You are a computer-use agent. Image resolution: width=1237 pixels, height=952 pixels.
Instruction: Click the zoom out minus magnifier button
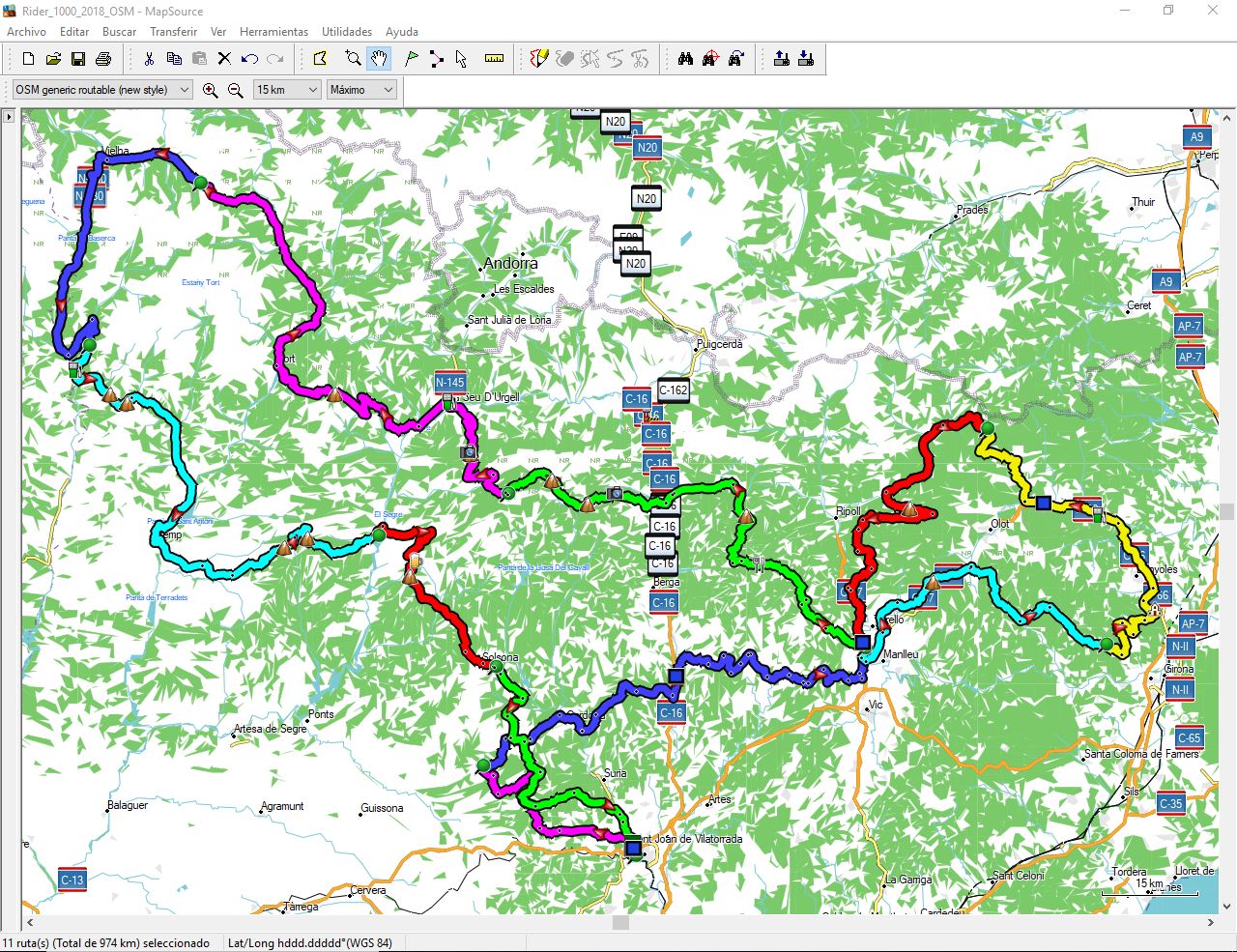point(236,90)
